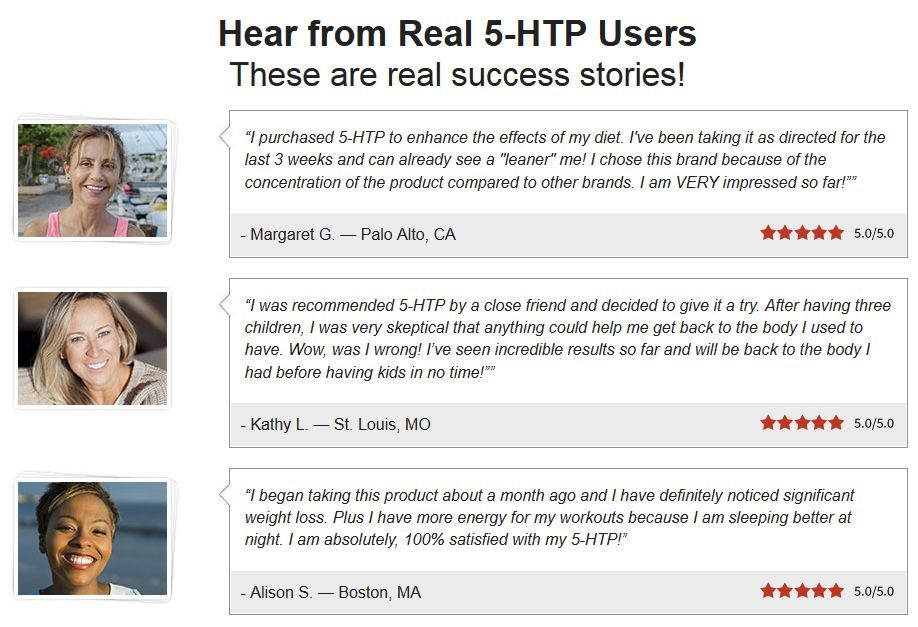Click the reviewer photo beside Alison S.'s review
The height and width of the screenshot is (627, 918).
[x=93, y=538]
